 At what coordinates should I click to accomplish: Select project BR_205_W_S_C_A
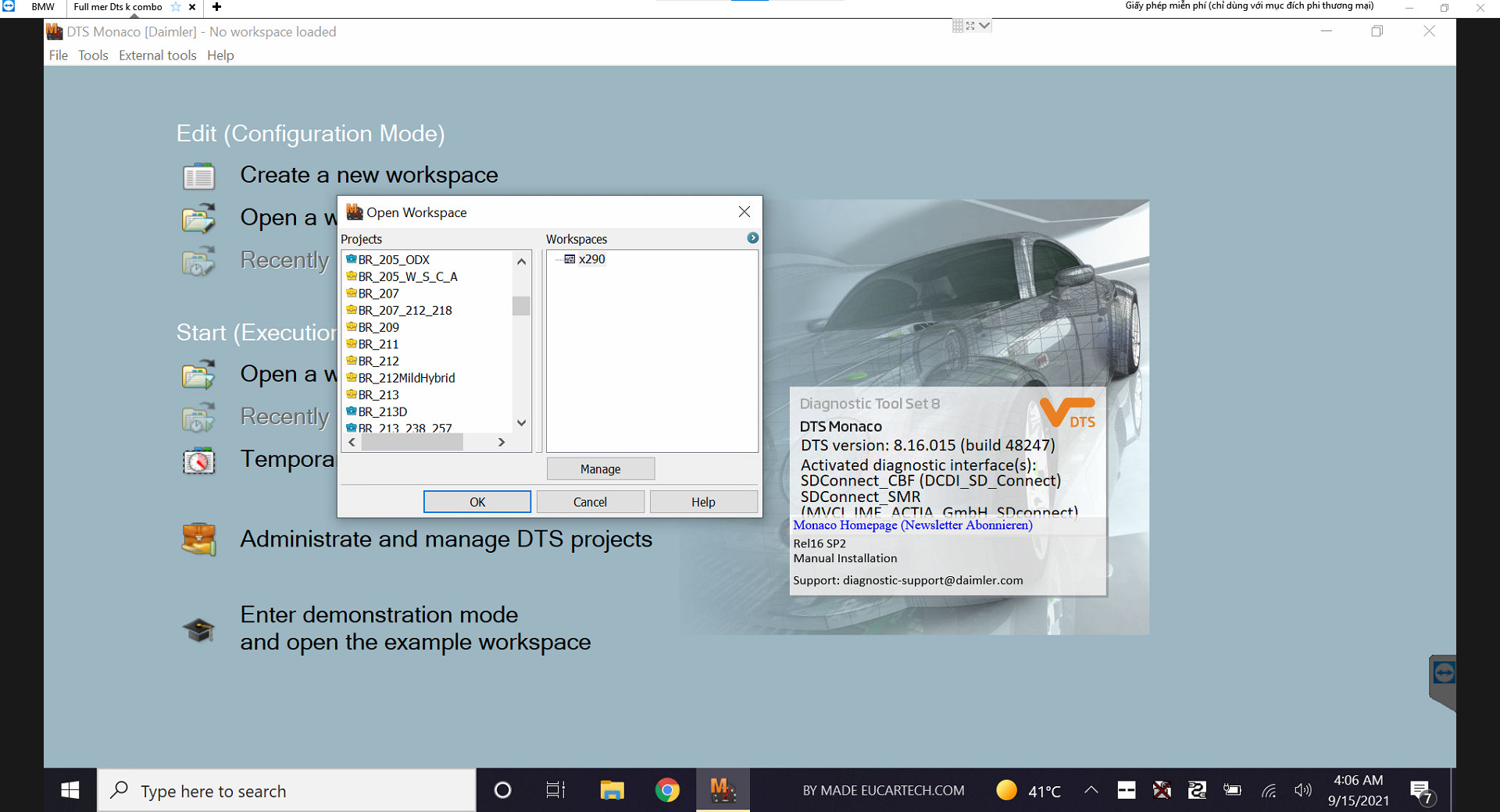pyautogui.click(x=408, y=277)
